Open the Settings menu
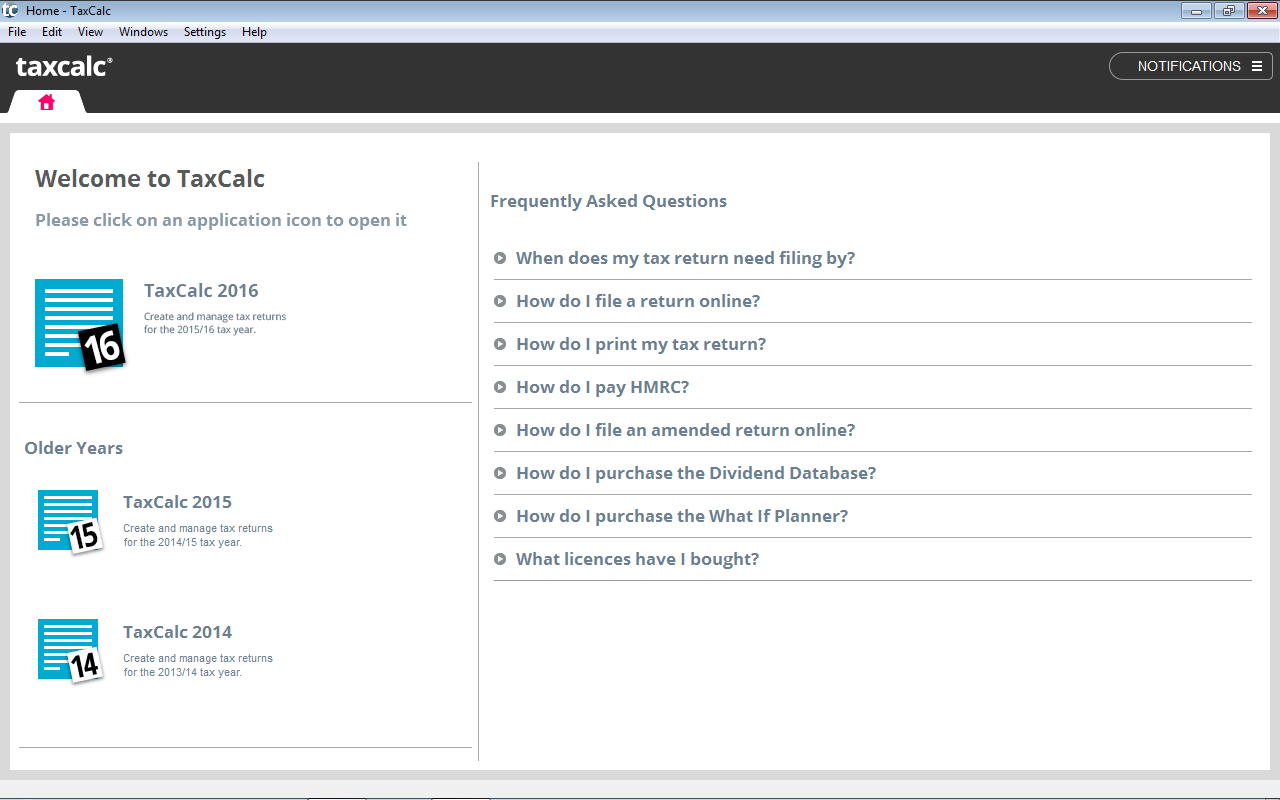 (x=205, y=32)
